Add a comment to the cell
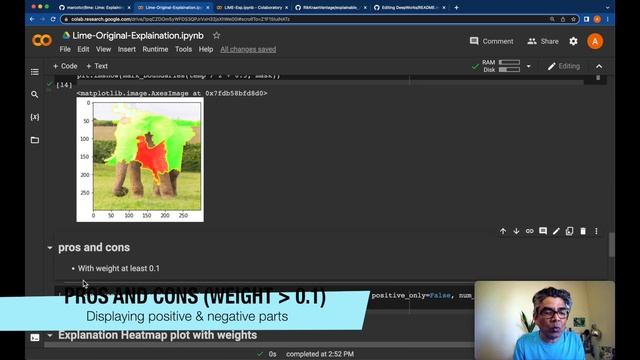Screen dimensions: 640x360 pyautogui.click(x=543, y=231)
